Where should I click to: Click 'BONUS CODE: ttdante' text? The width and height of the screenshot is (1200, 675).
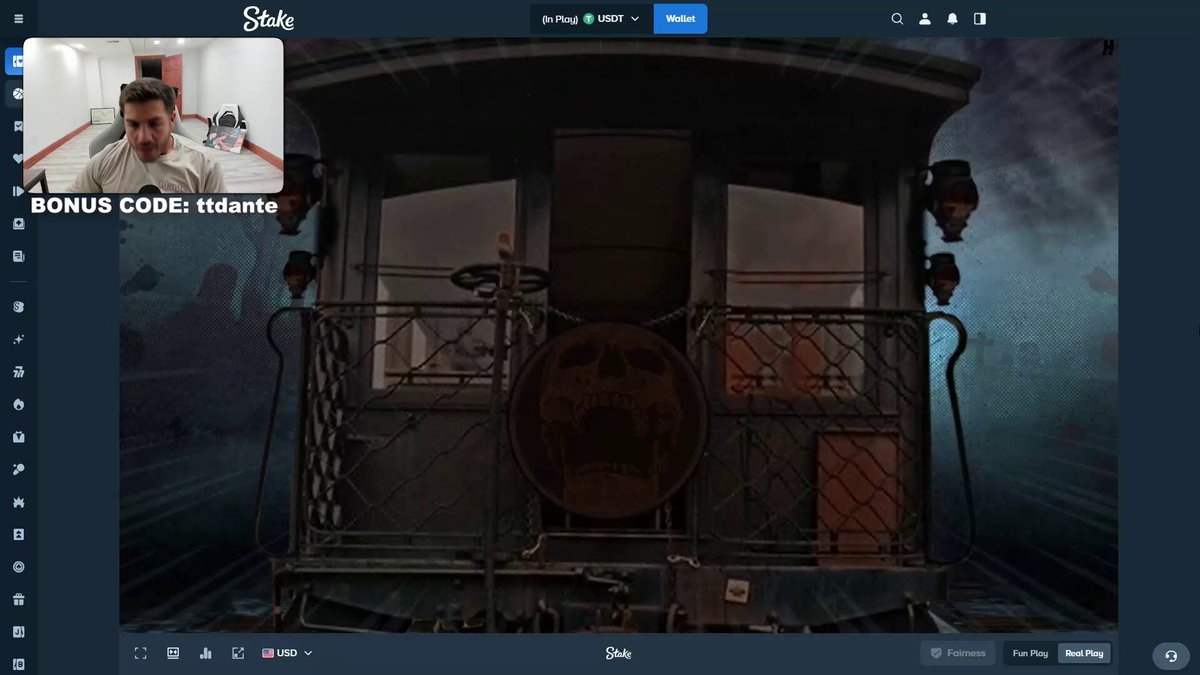pyautogui.click(x=154, y=205)
